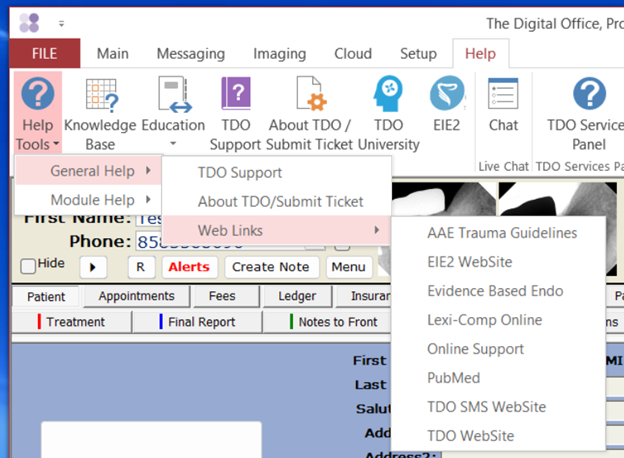Toggle the Hide checkbox

click(28, 265)
